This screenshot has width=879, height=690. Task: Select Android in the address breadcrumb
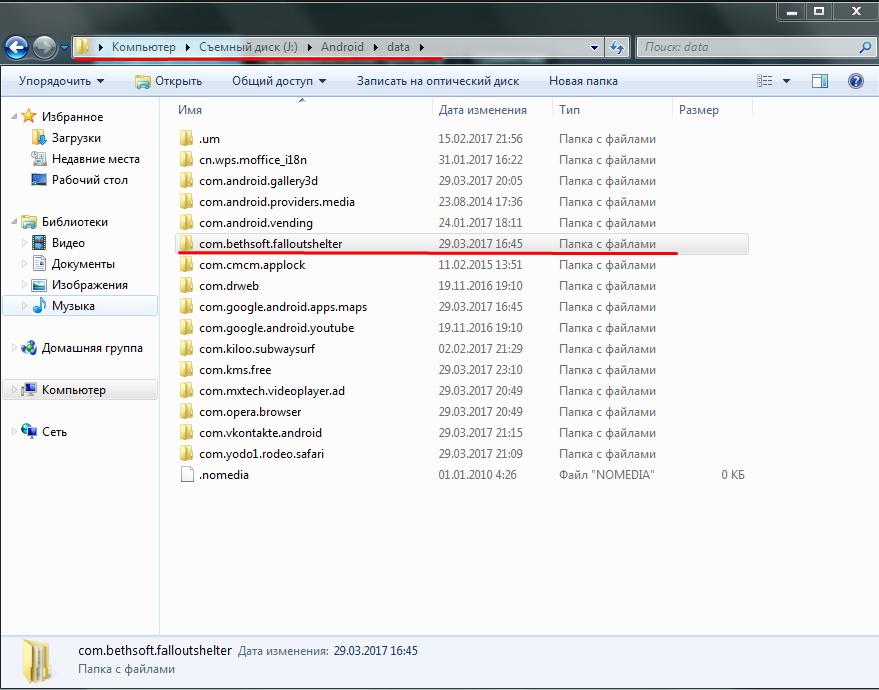tap(342, 47)
